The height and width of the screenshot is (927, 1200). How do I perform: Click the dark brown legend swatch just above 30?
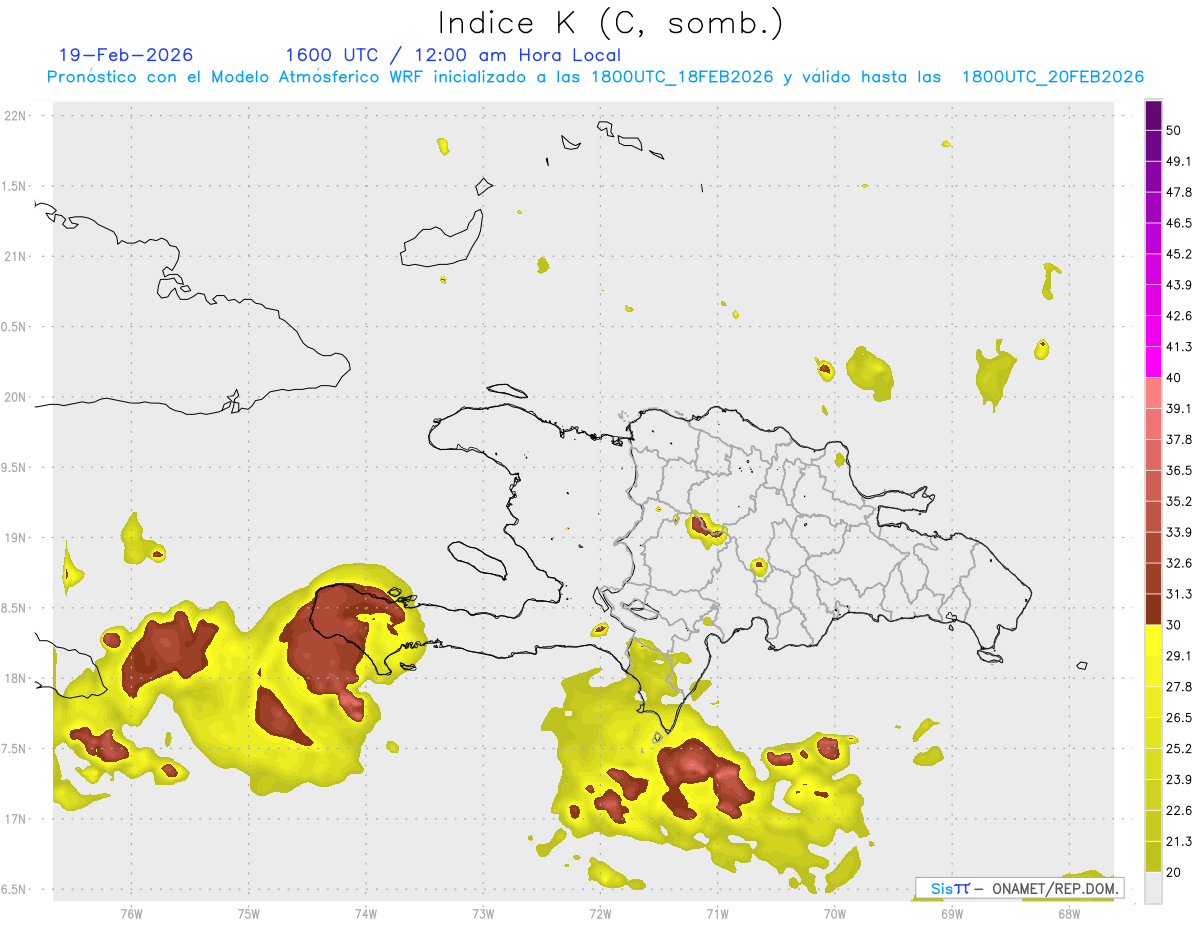1154,610
